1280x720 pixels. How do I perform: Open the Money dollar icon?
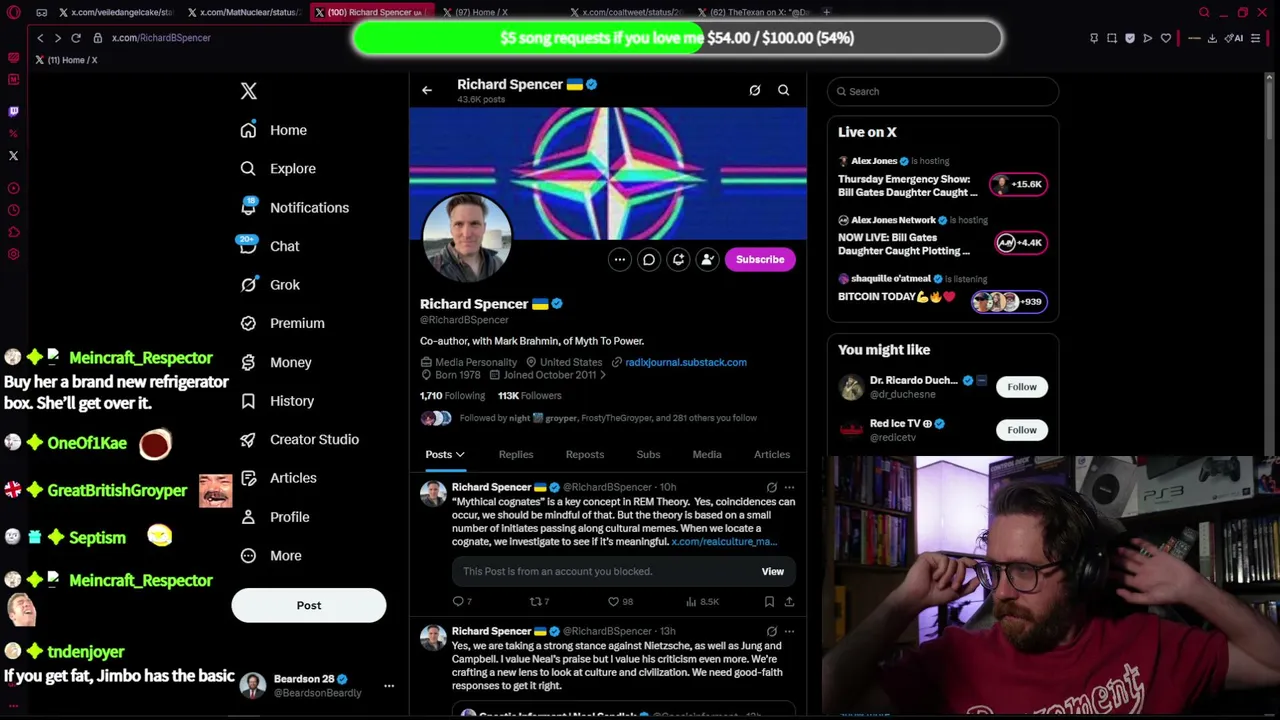coord(248,362)
